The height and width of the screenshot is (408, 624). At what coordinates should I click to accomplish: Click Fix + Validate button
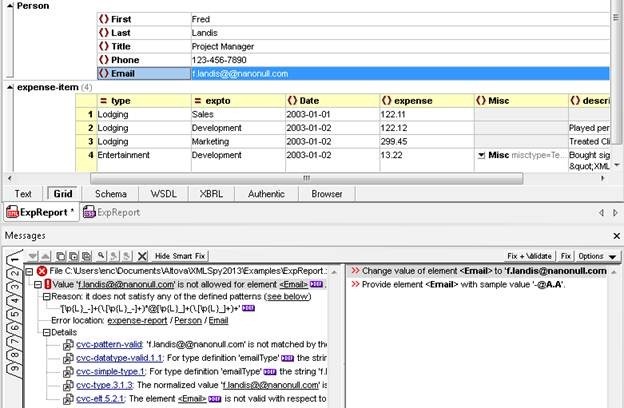(529, 256)
